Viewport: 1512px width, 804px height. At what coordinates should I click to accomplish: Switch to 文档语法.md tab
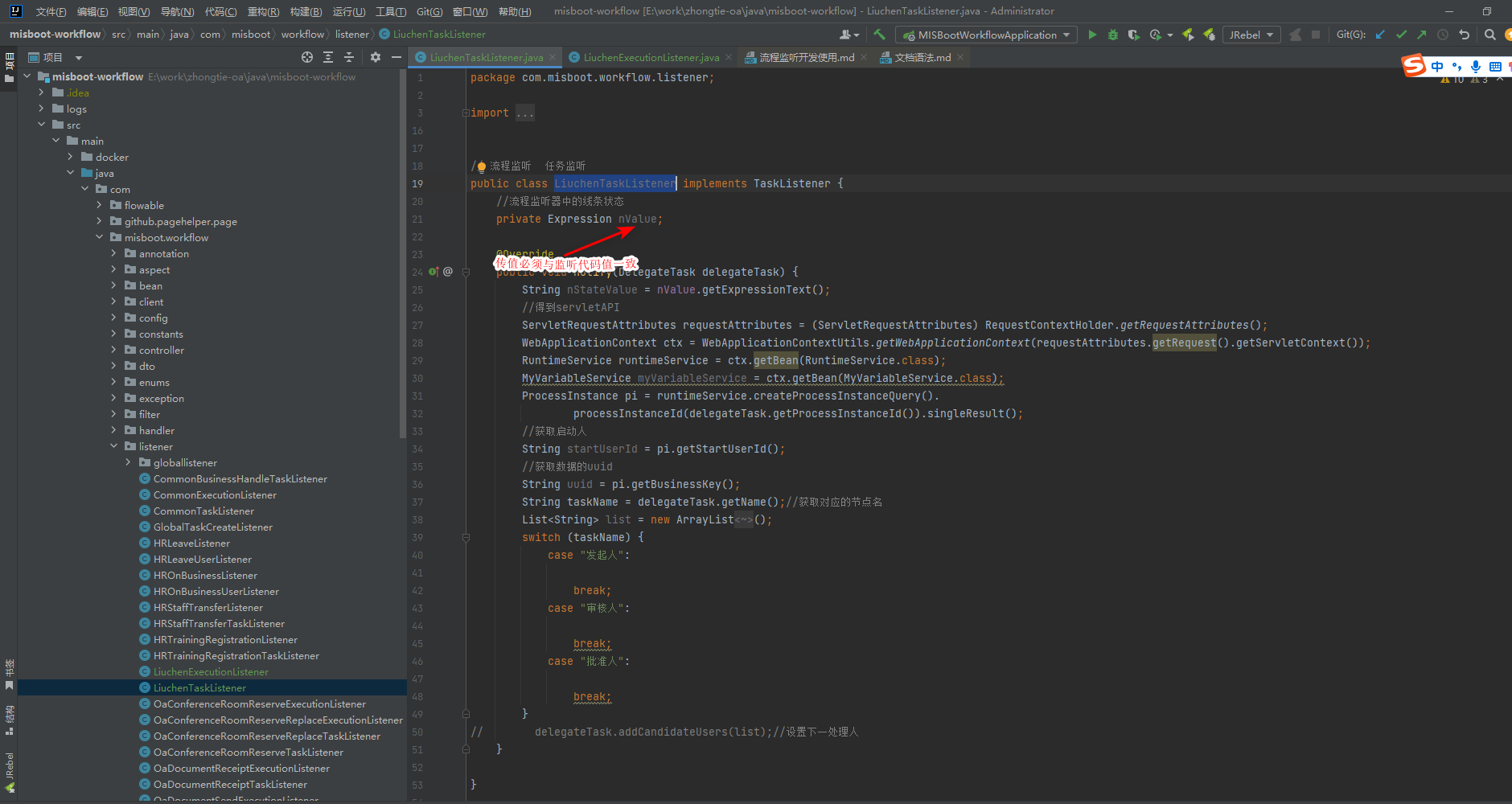[x=922, y=57]
